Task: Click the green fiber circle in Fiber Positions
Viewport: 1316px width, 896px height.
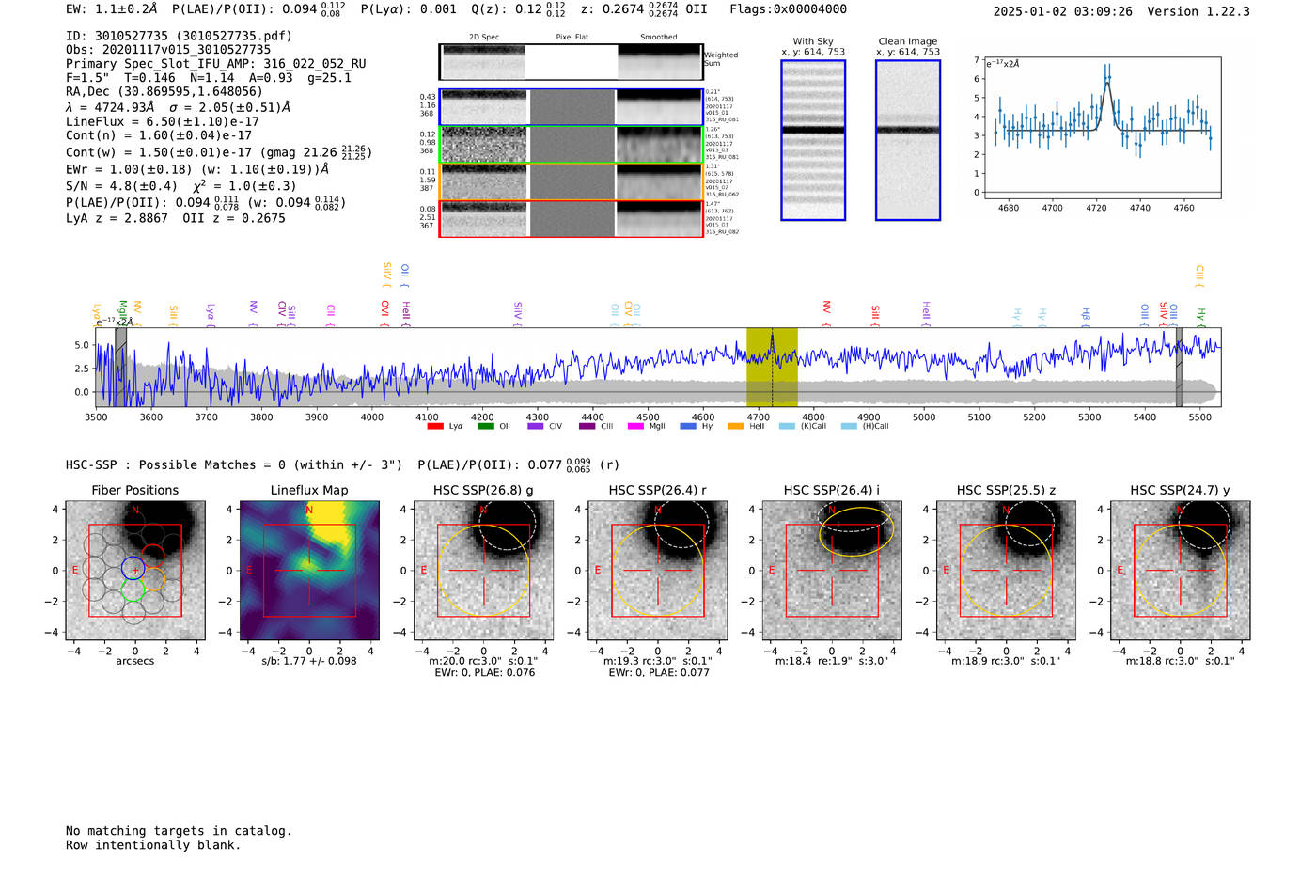Action: tap(133, 590)
